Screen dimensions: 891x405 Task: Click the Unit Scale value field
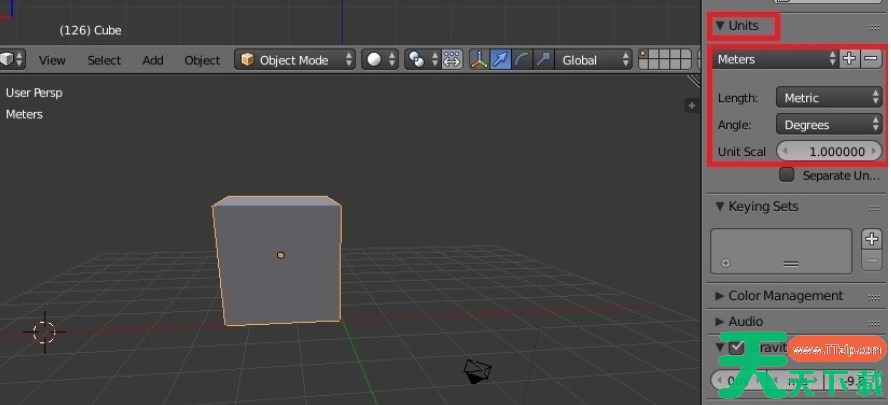click(829, 152)
